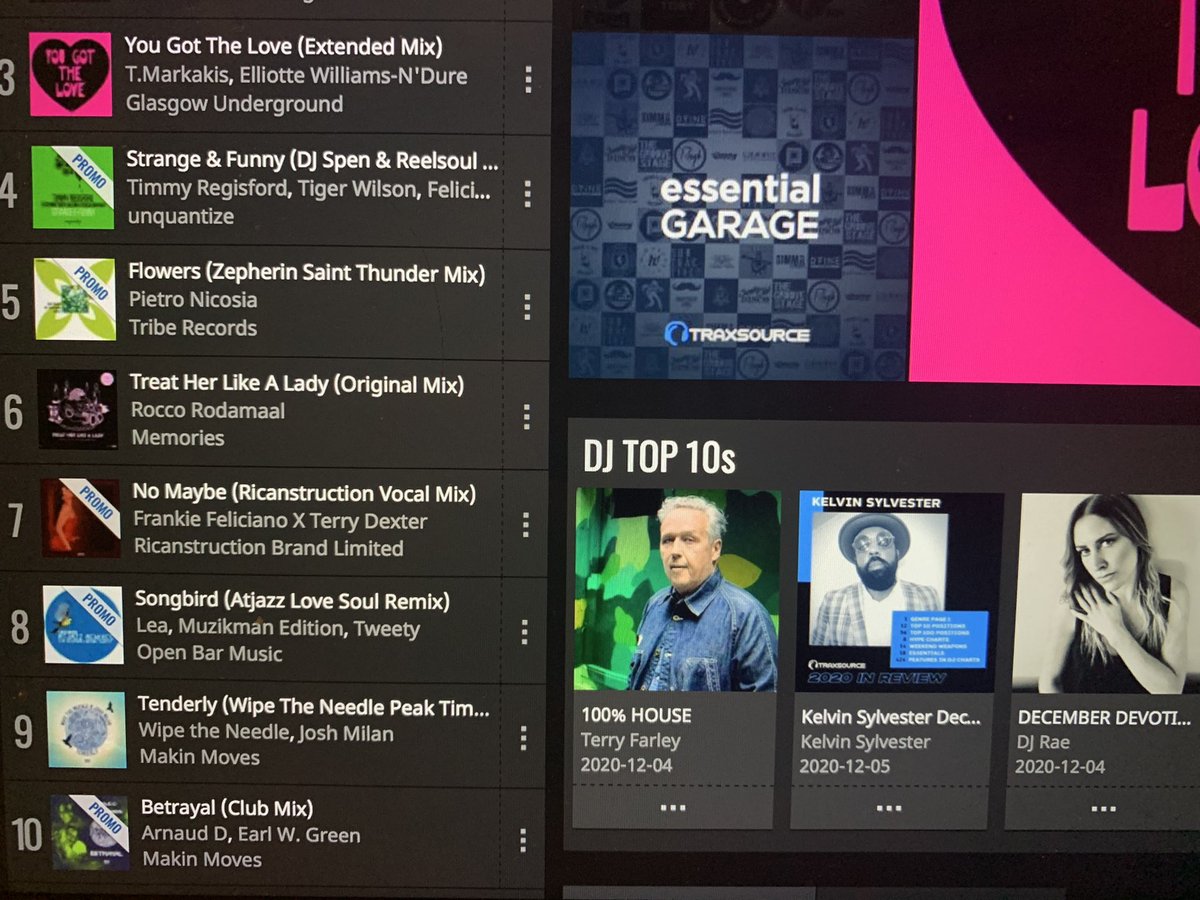Open three-dot menu for No Maybe track
The height and width of the screenshot is (900, 1200).
[x=525, y=524]
